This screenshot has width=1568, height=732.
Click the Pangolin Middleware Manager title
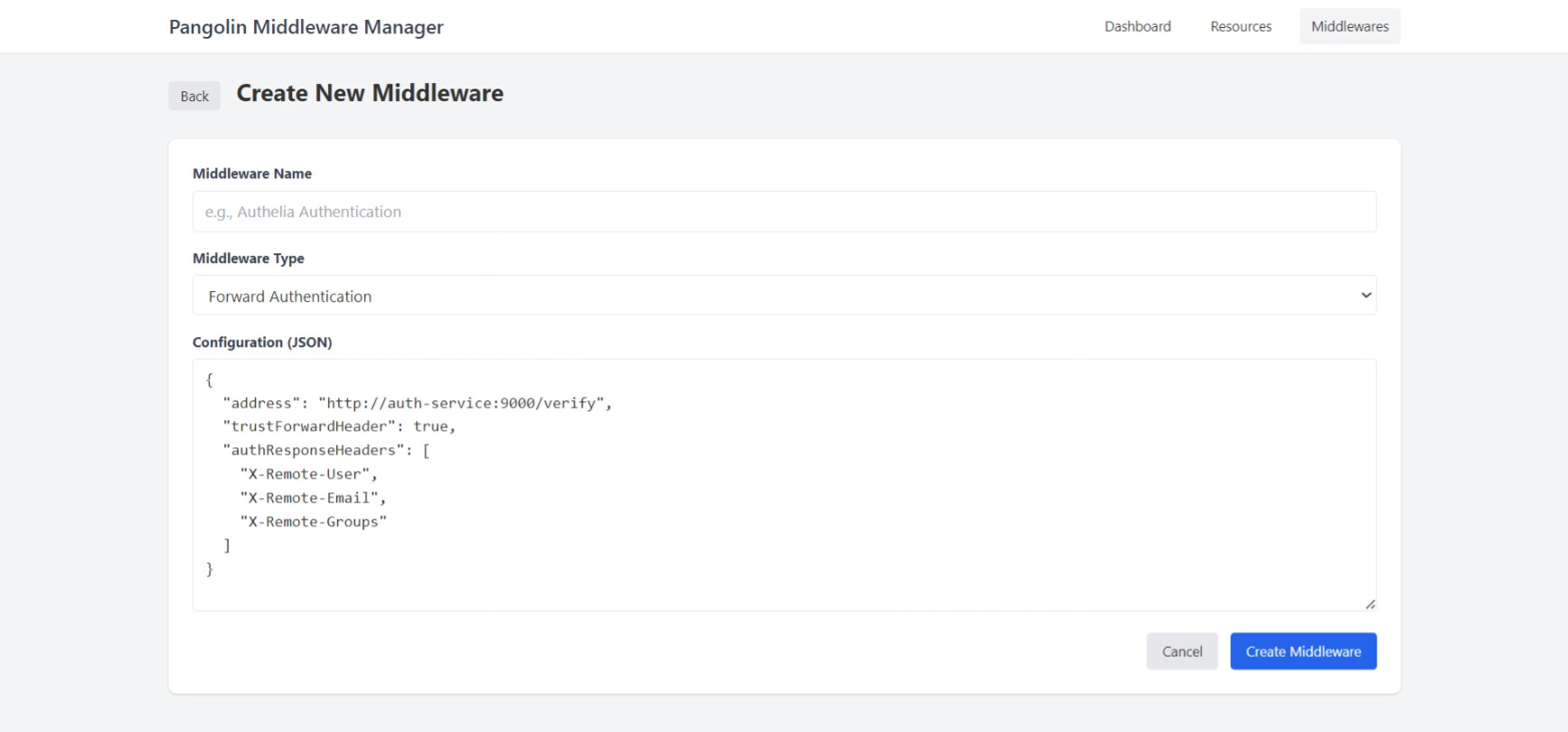[x=306, y=27]
